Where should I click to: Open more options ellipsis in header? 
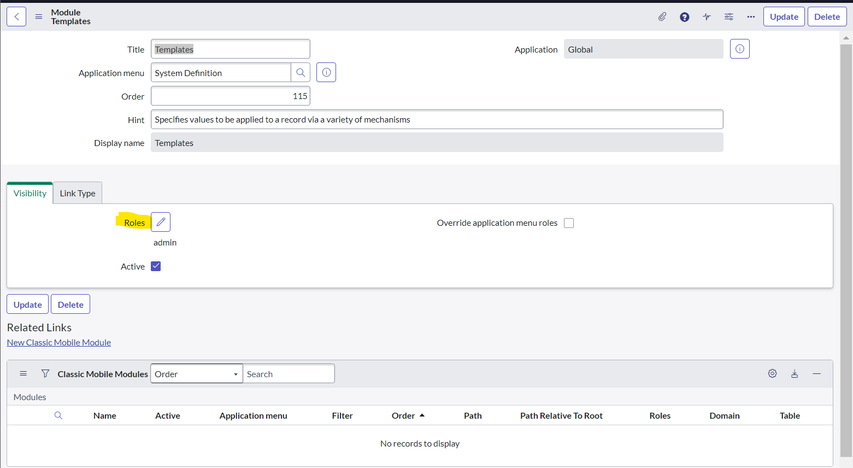click(x=751, y=17)
